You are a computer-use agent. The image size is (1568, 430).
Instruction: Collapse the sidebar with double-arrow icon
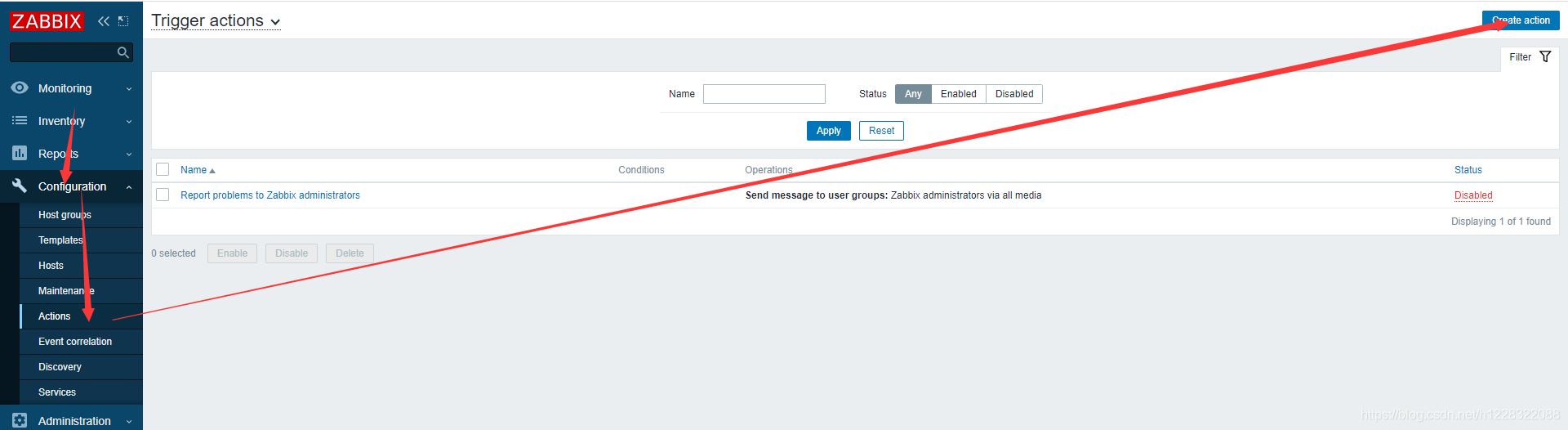pos(104,21)
